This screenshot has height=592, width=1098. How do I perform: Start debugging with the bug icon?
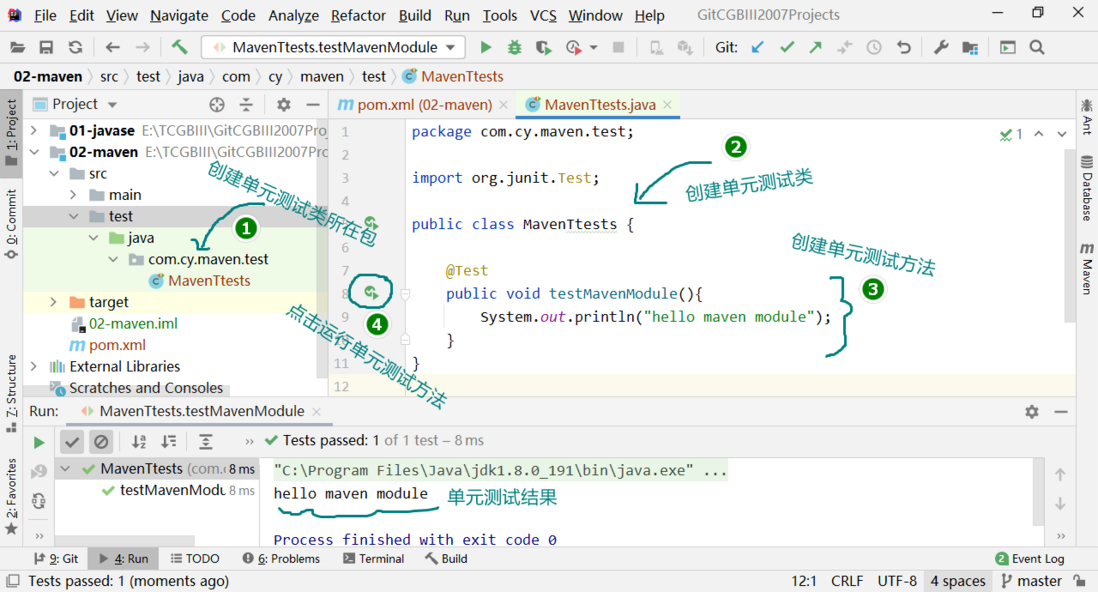(x=515, y=48)
